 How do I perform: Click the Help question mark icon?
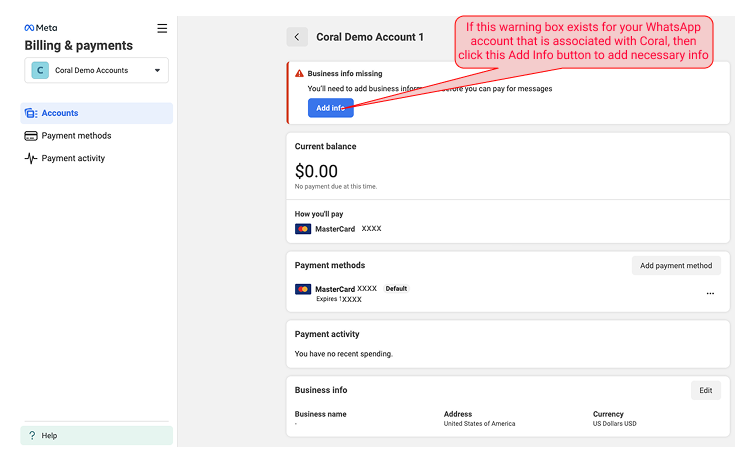coord(32,435)
